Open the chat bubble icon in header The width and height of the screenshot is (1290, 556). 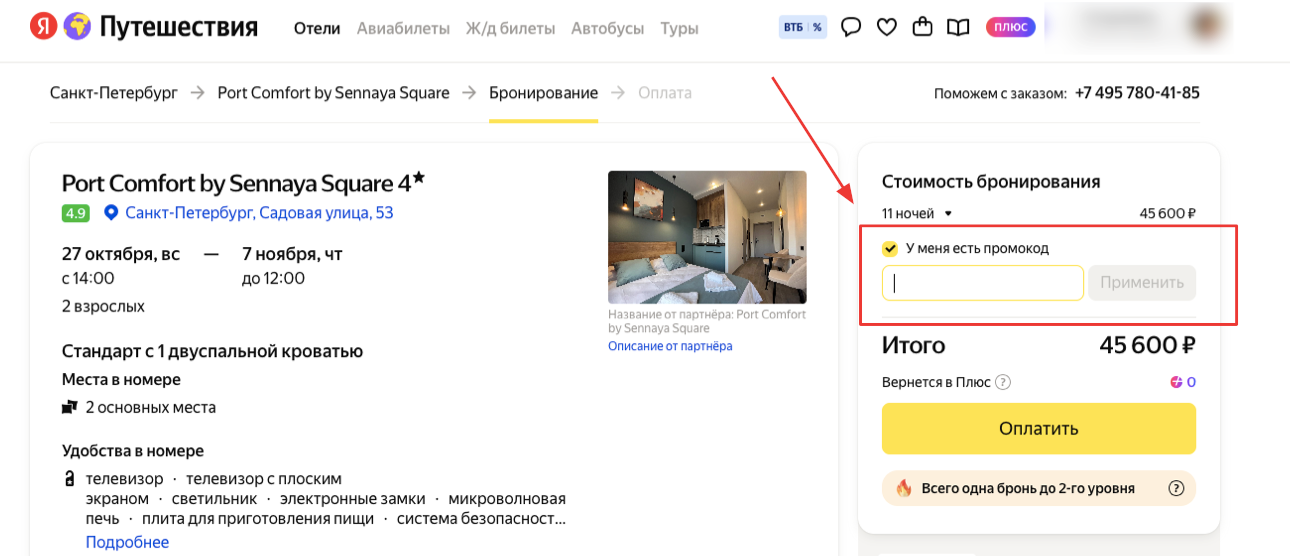(851, 27)
